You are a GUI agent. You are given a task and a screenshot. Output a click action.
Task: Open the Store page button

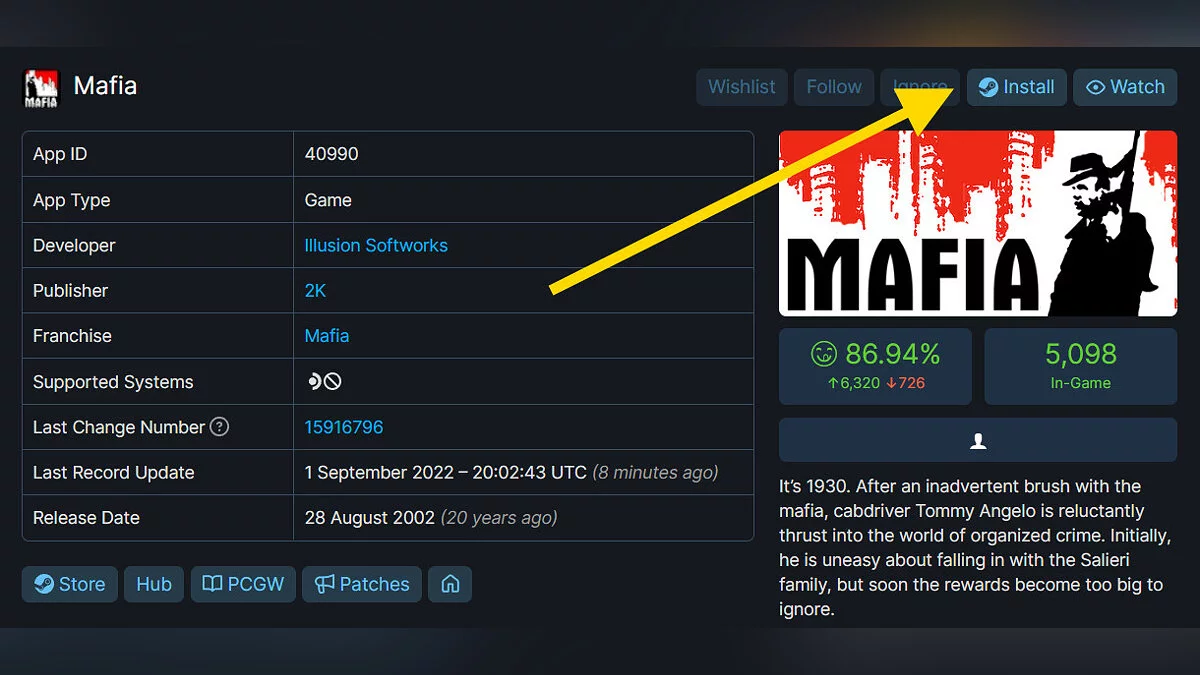(70, 584)
